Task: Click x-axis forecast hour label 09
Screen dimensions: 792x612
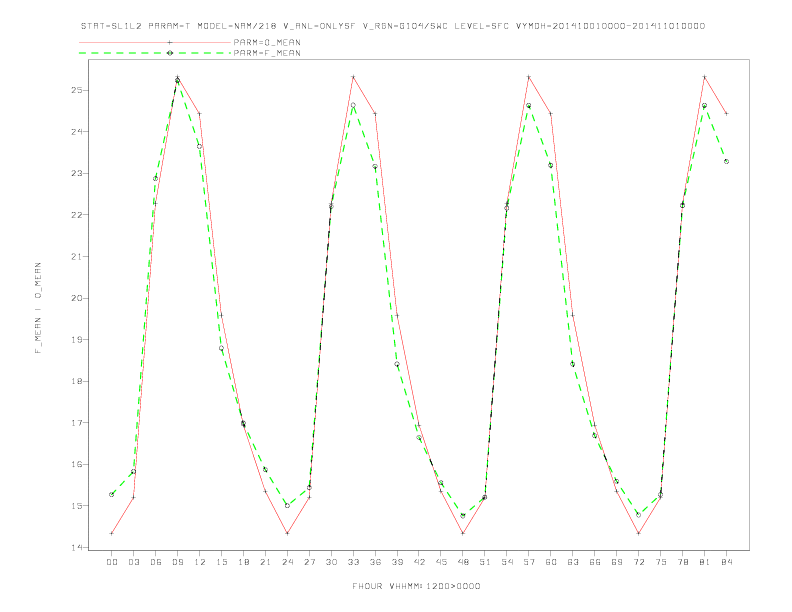Action: (177, 562)
